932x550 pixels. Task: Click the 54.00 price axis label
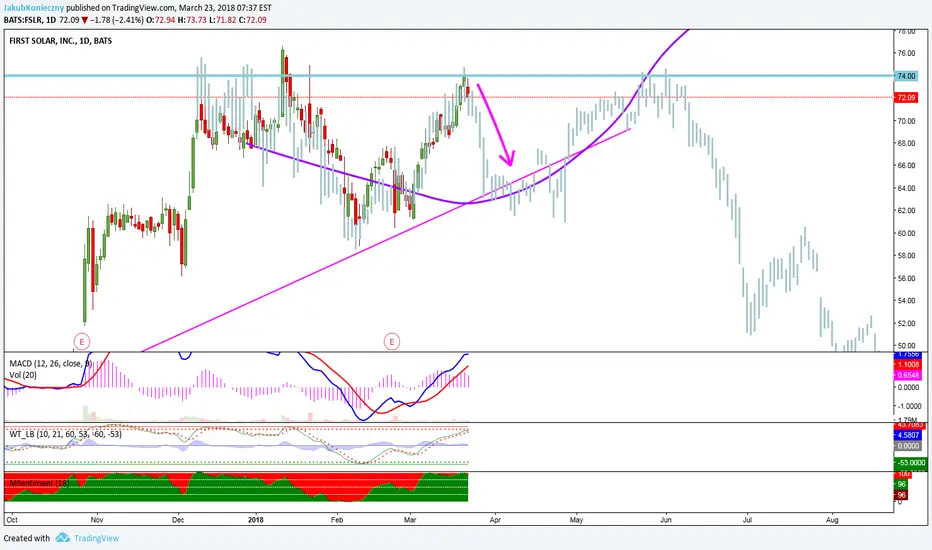906,301
